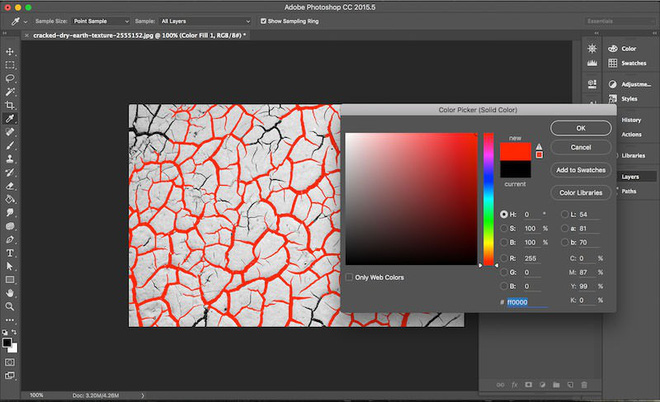660x402 pixels.
Task: Toggle the Show Sampling Ring checkbox
Action: pyautogui.click(x=263, y=20)
